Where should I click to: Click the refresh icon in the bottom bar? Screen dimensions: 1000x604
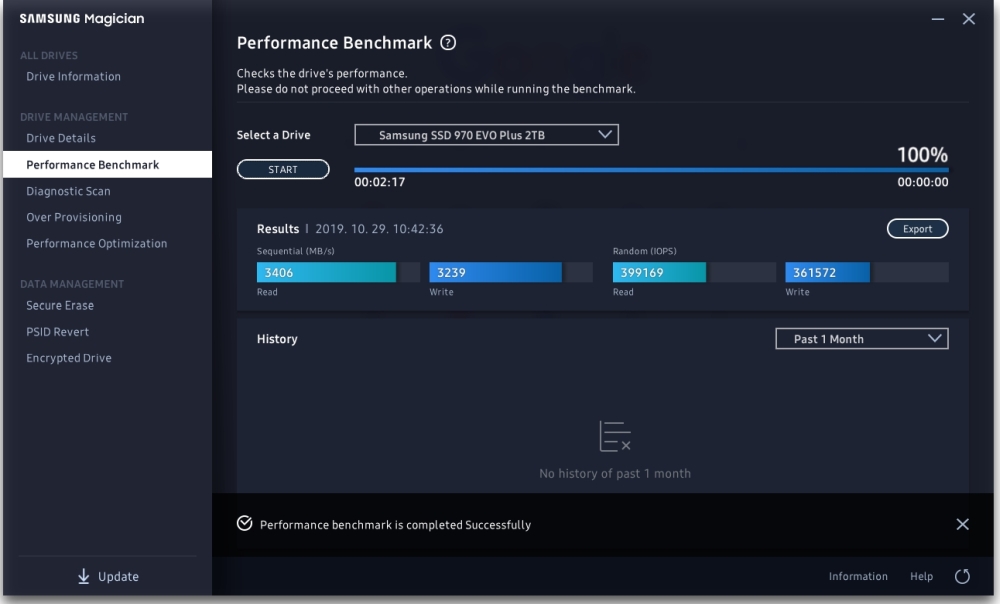962,577
